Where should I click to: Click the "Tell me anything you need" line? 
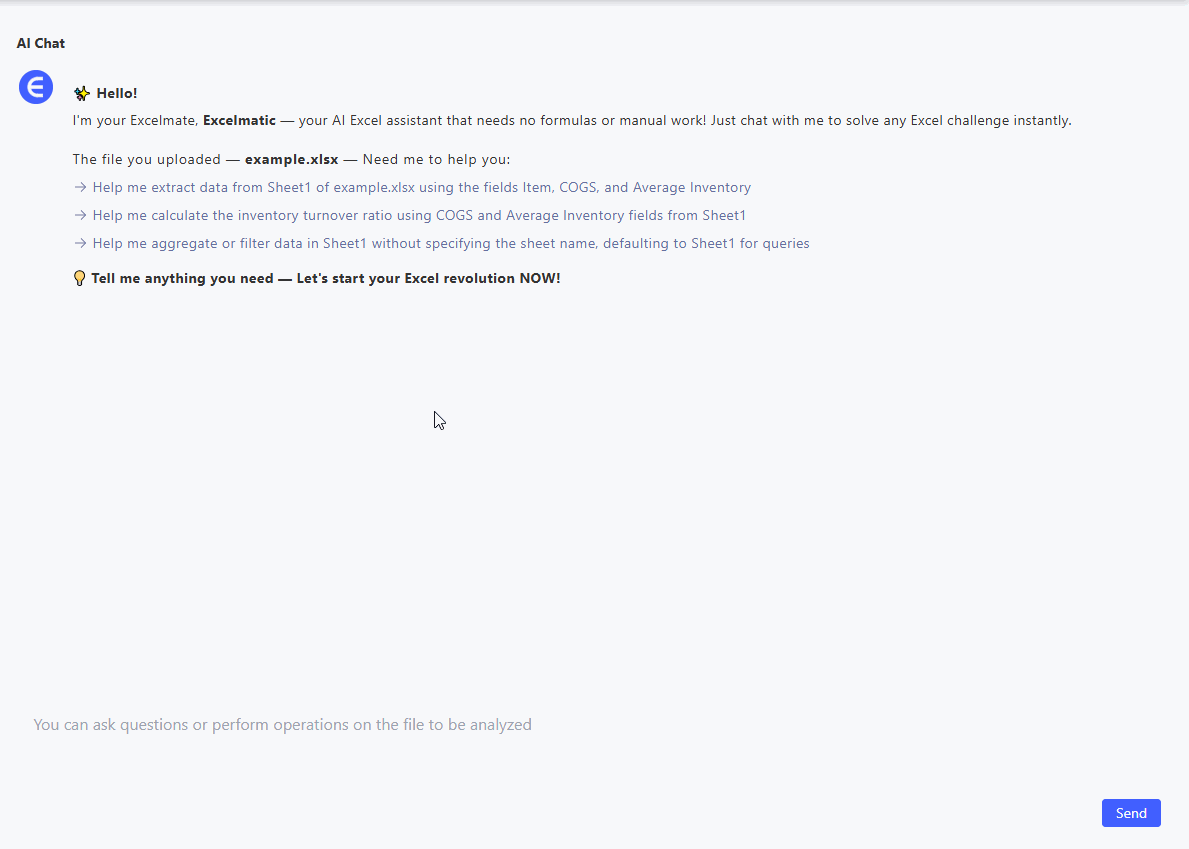click(x=325, y=278)
